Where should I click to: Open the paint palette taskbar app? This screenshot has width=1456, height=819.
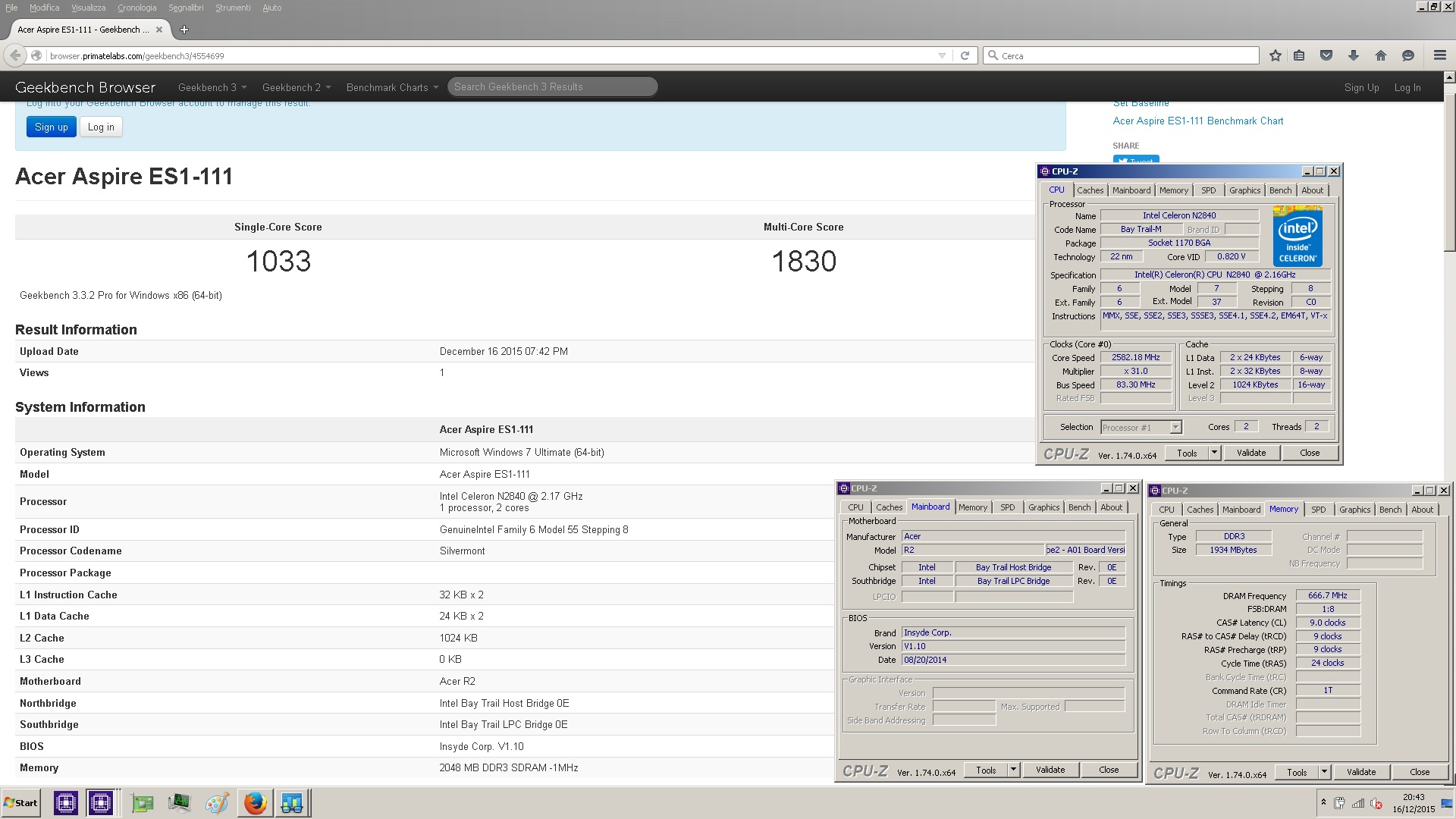tap(217, 802)
